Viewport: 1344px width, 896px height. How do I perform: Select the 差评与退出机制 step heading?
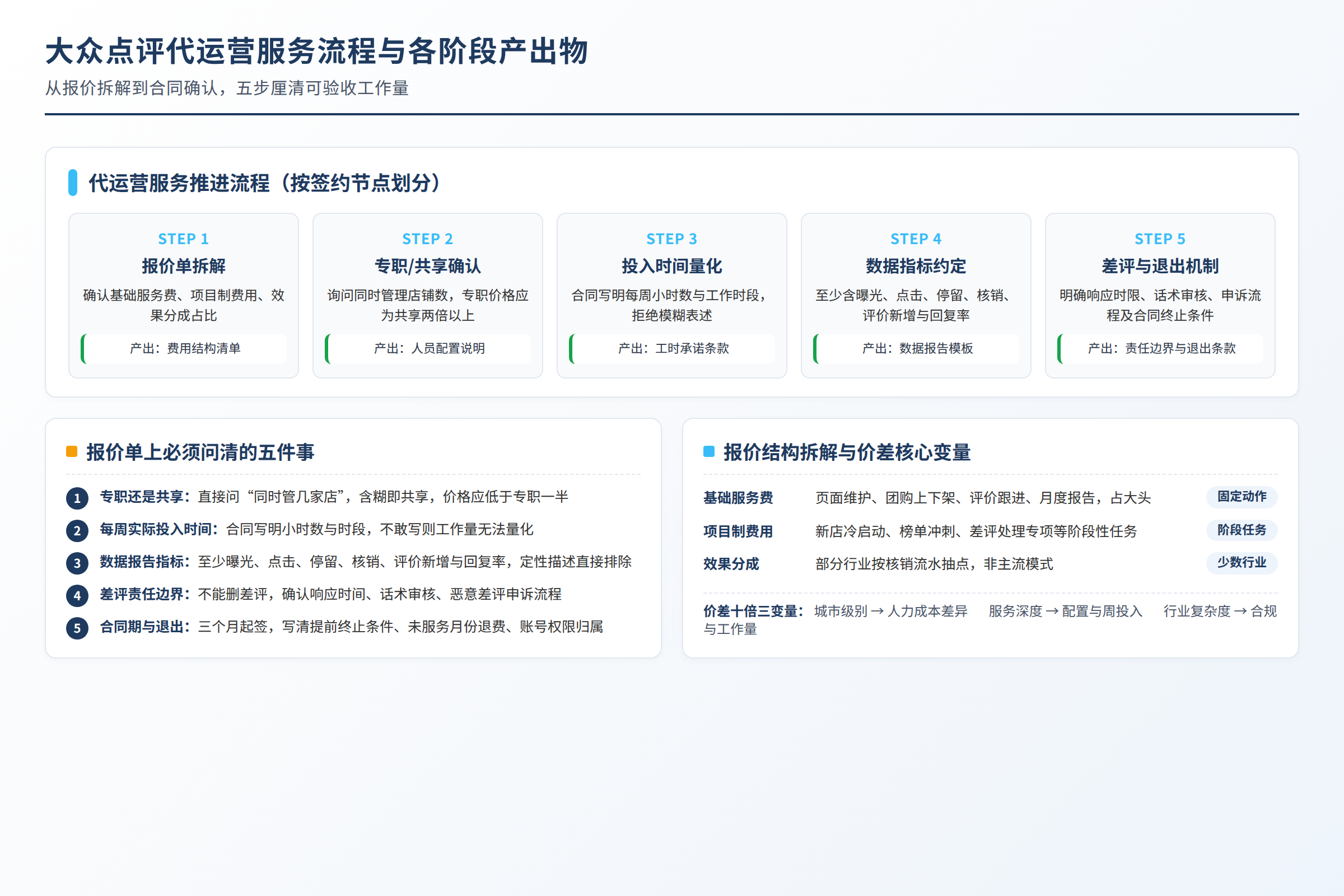1160,265
